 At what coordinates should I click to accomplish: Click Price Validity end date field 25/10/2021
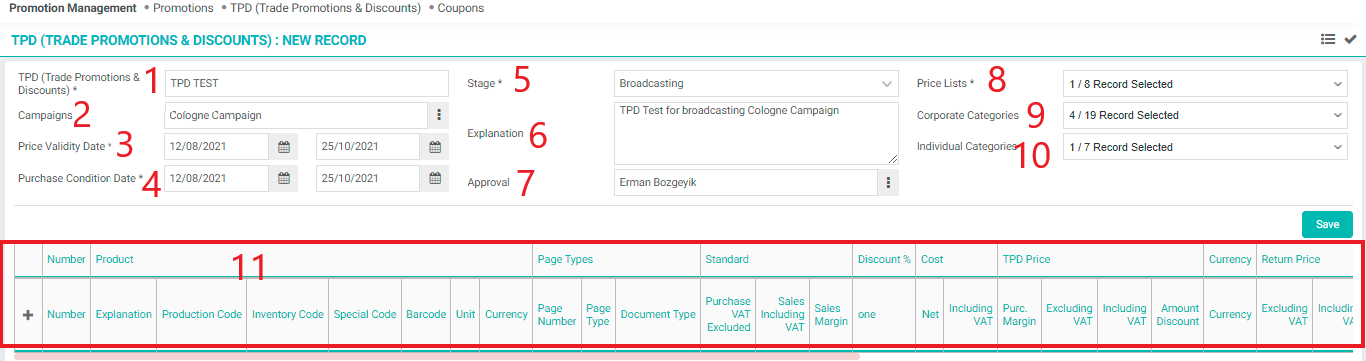[369, 147]
